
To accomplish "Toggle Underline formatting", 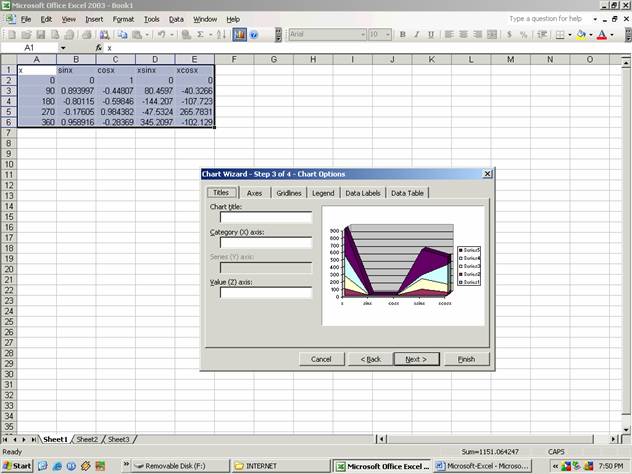I will (x=431, y=35).
